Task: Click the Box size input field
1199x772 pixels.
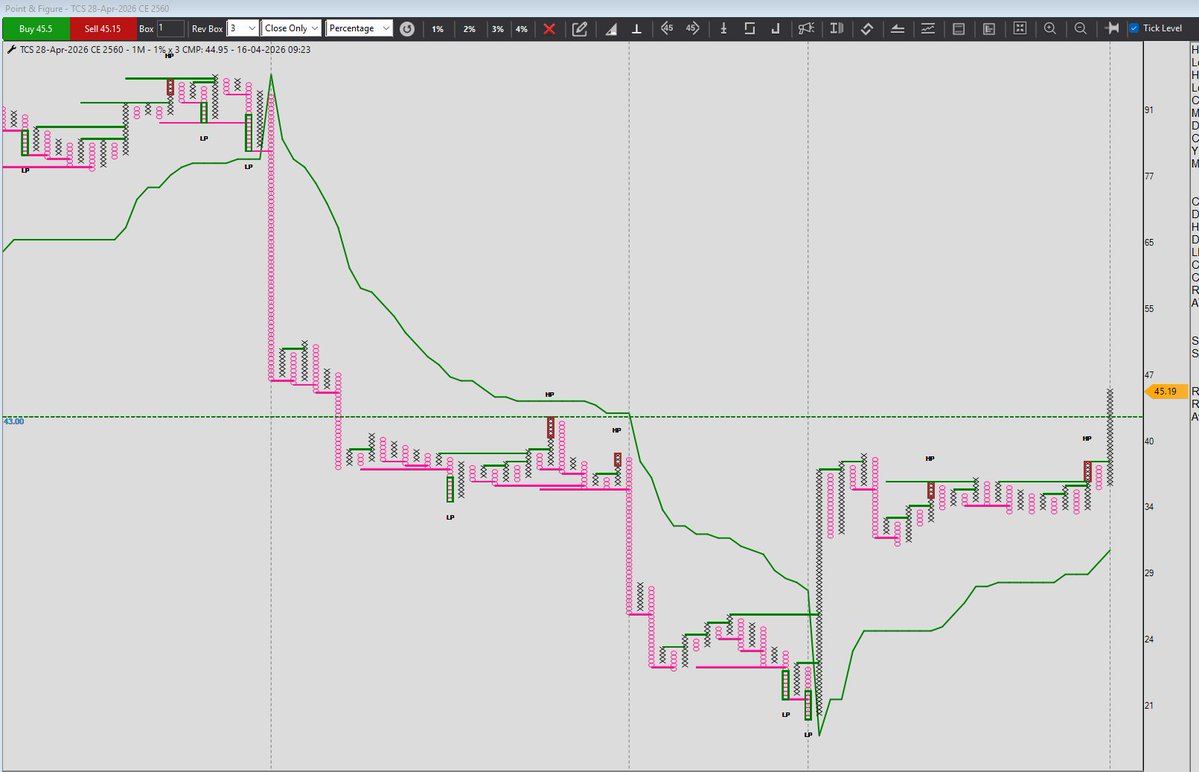Action: [171, 28]
